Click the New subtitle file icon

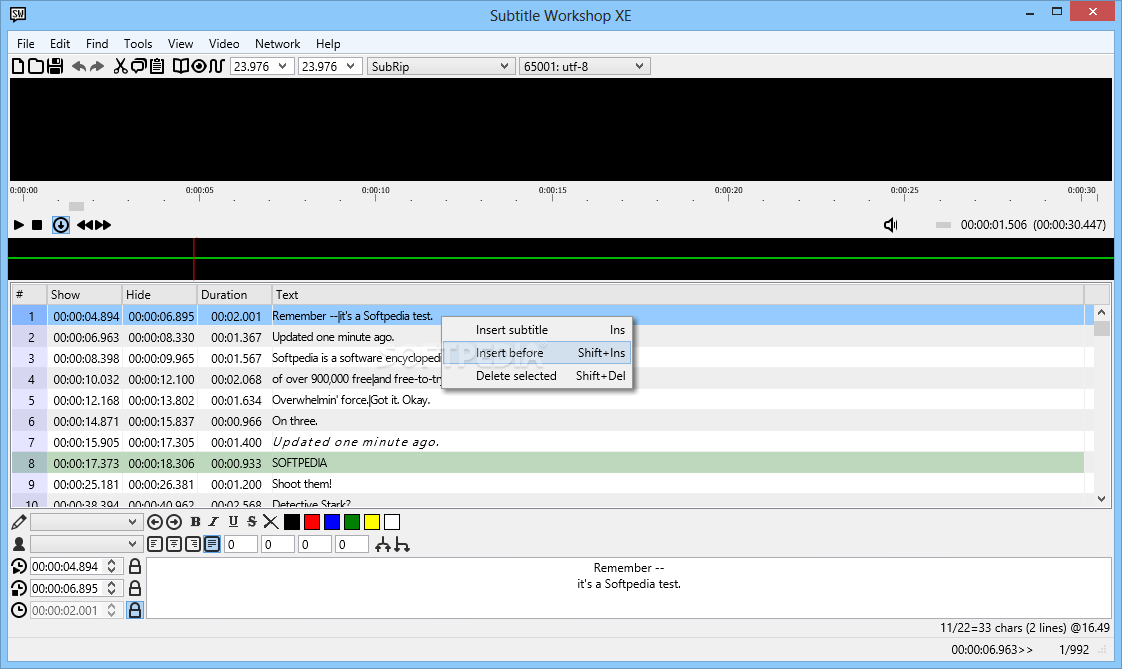18,67
